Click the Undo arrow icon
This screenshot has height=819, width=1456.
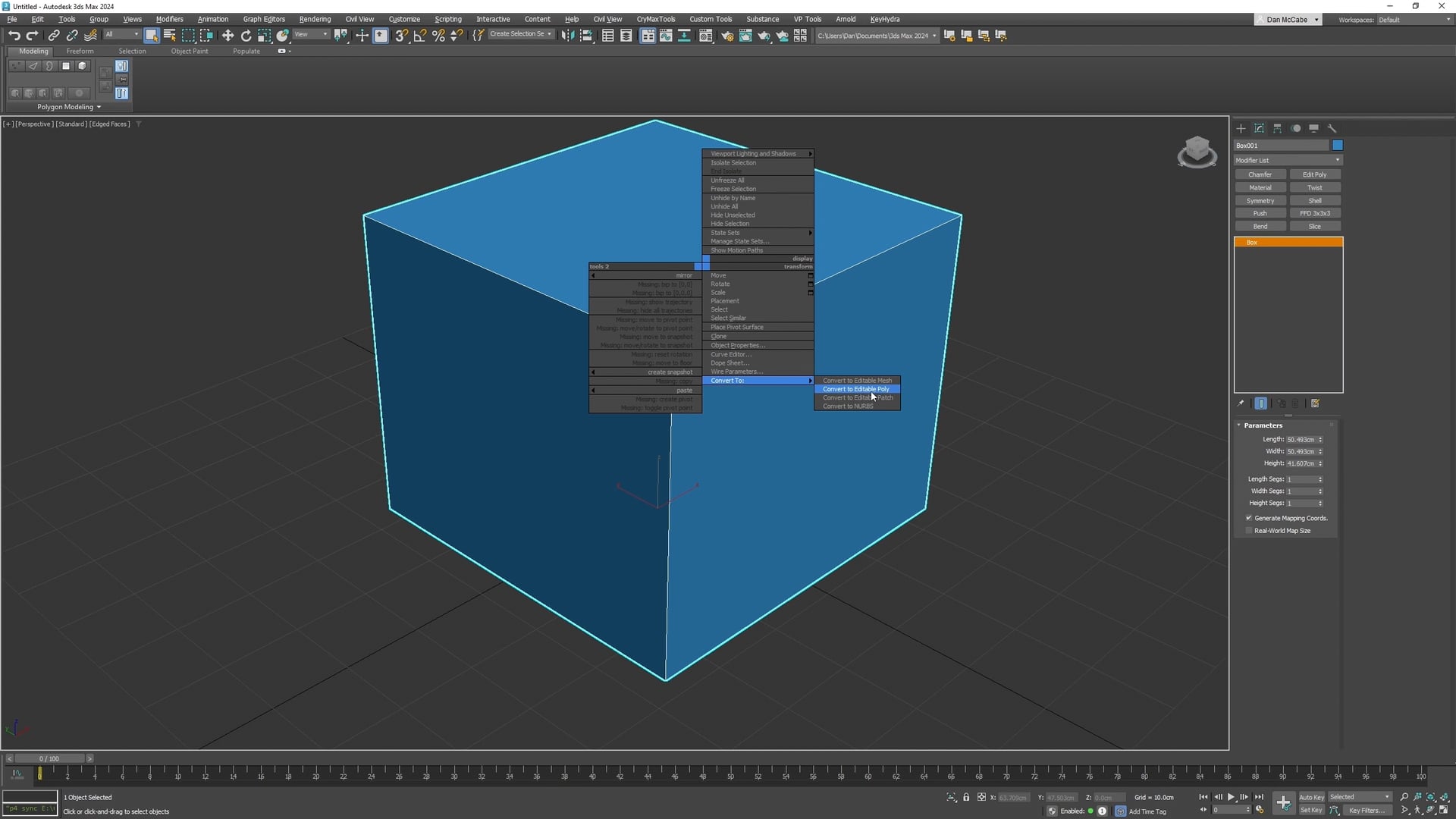coord(14,36)
